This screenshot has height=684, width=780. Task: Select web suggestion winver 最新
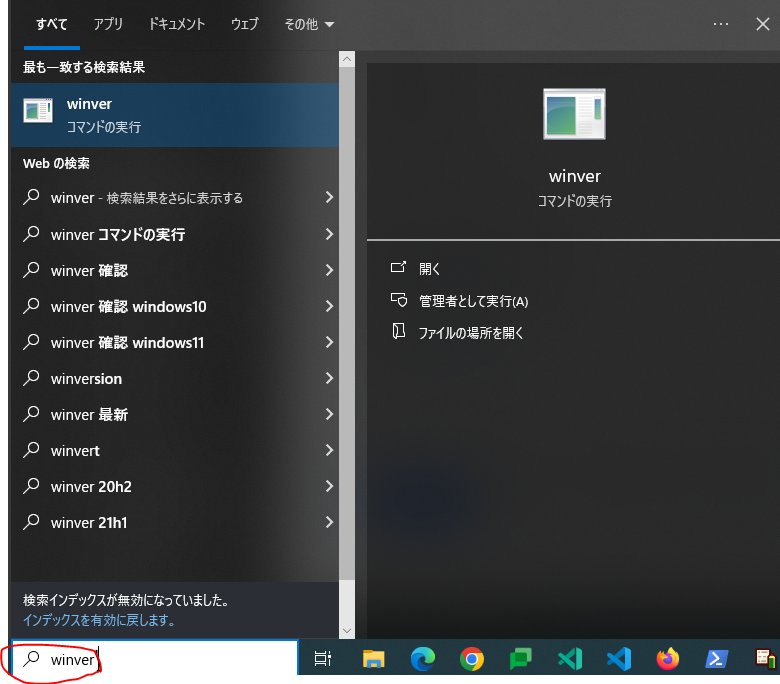(174, 414)
